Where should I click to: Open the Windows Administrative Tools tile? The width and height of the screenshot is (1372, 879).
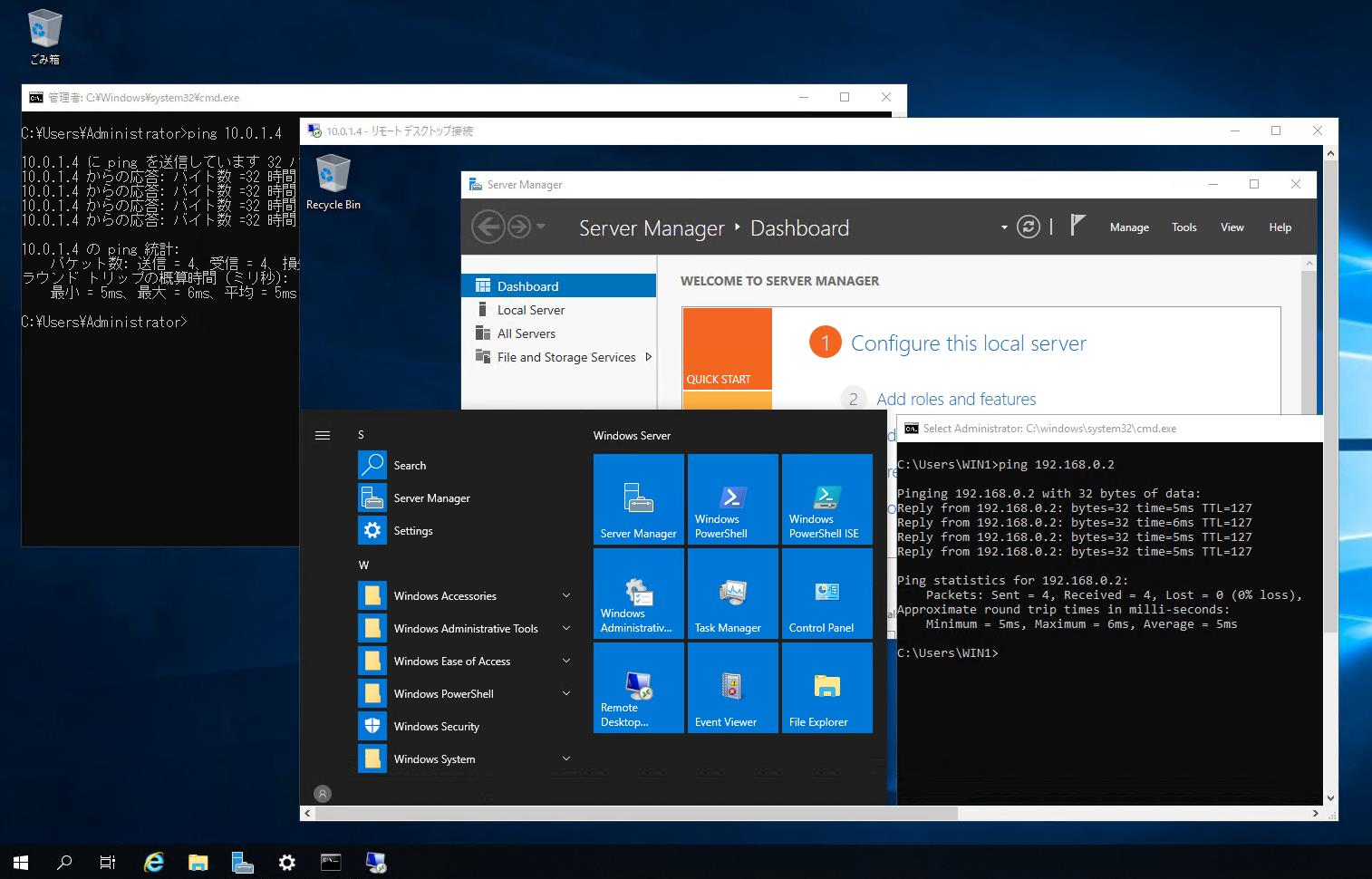[639, 594]
